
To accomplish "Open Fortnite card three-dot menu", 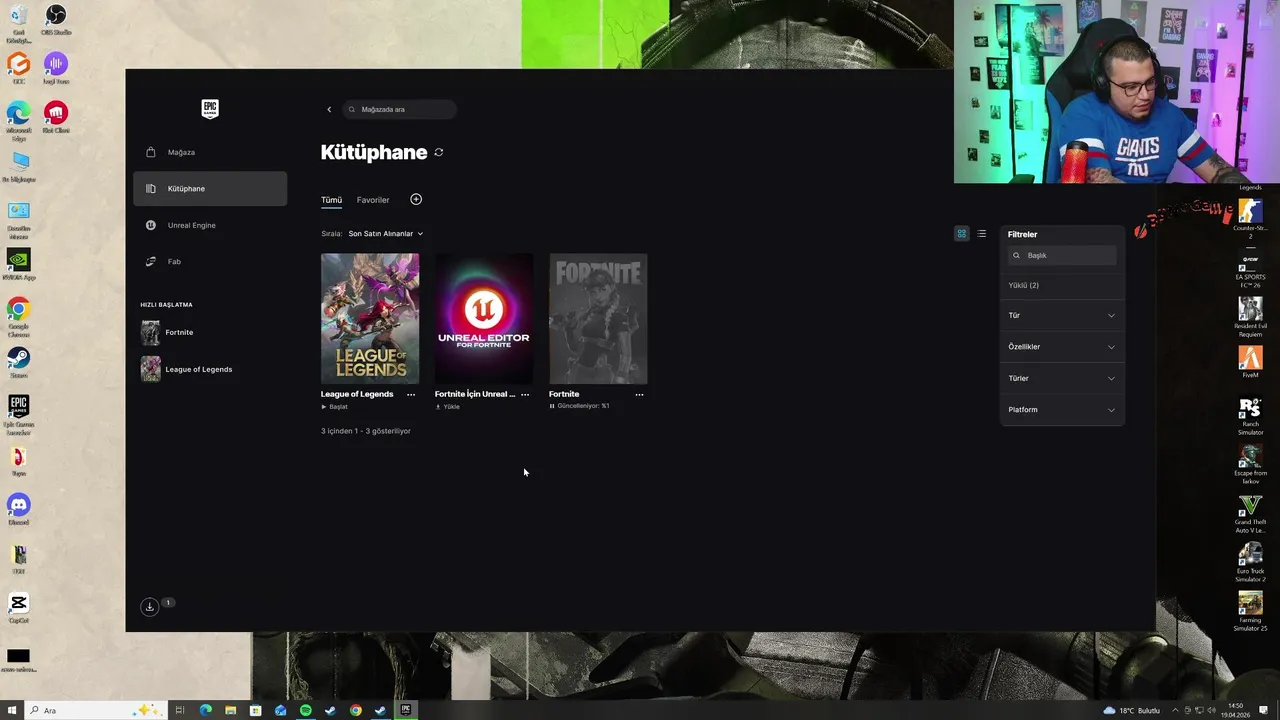I will 639,394.
